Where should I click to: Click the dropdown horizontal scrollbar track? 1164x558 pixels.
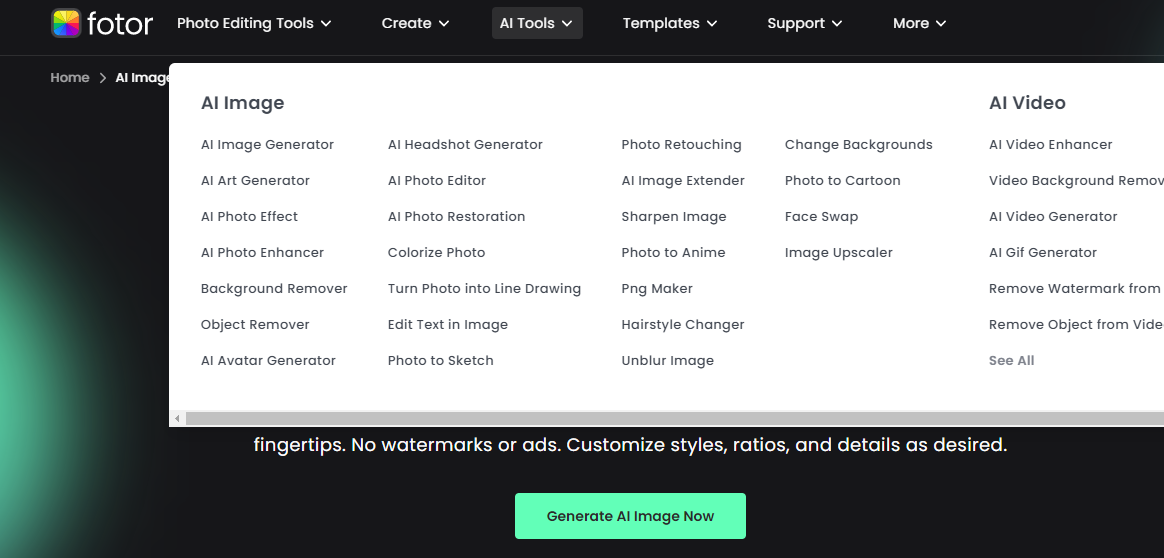point(674,418)
